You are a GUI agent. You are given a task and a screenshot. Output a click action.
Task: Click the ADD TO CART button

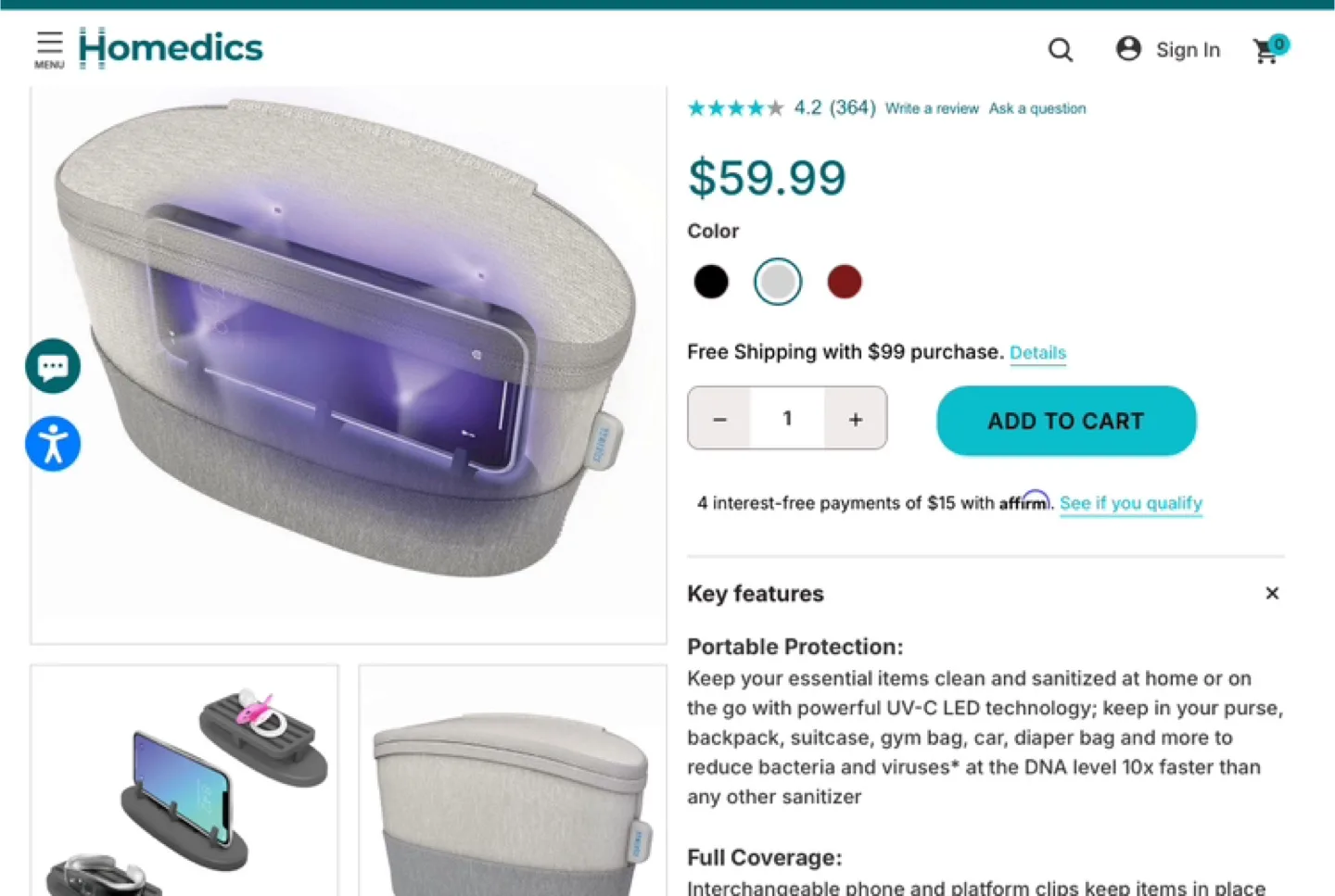(x=1064, y=421)
